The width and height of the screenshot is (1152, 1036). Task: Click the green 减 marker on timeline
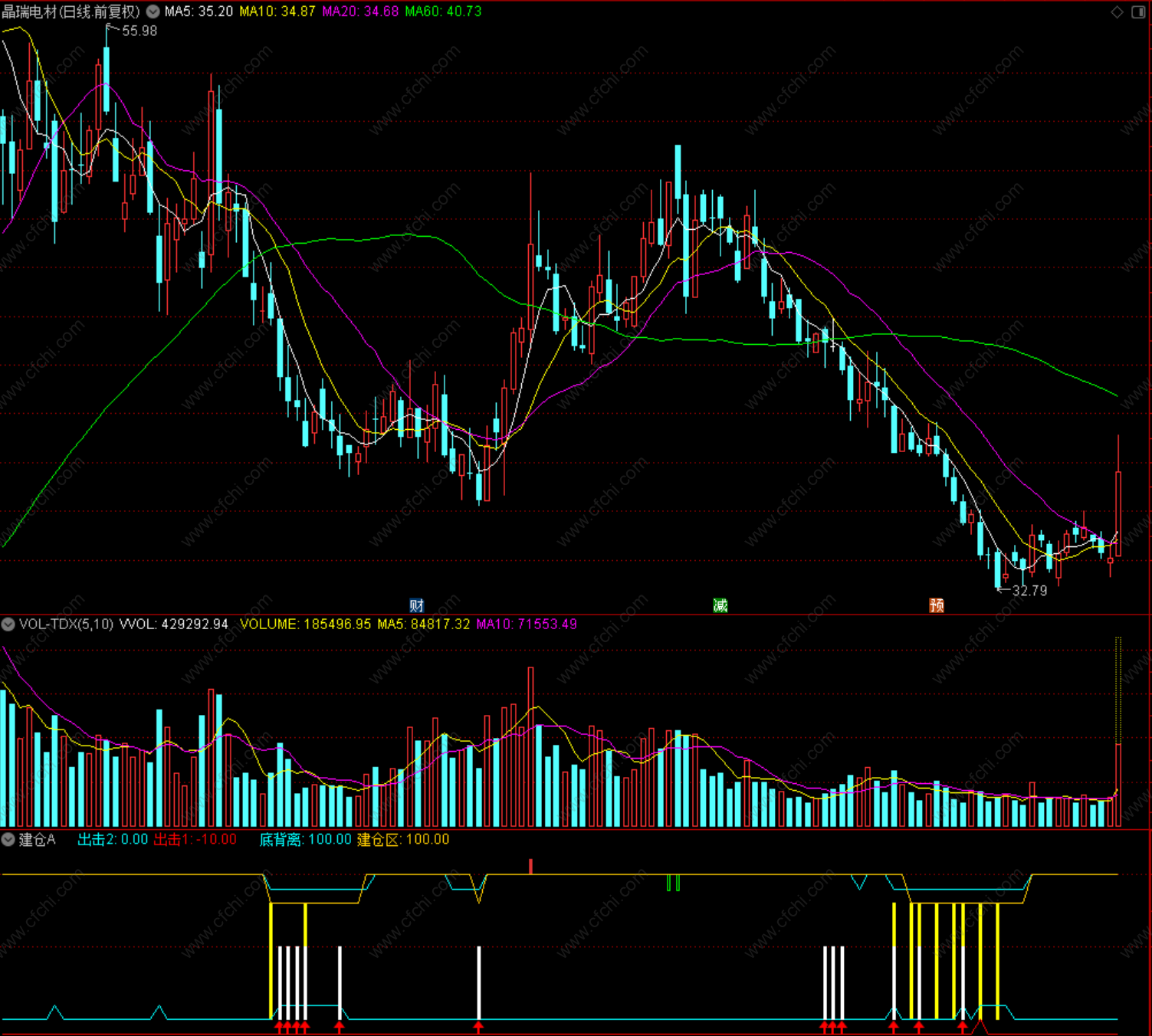coord(720,605)
